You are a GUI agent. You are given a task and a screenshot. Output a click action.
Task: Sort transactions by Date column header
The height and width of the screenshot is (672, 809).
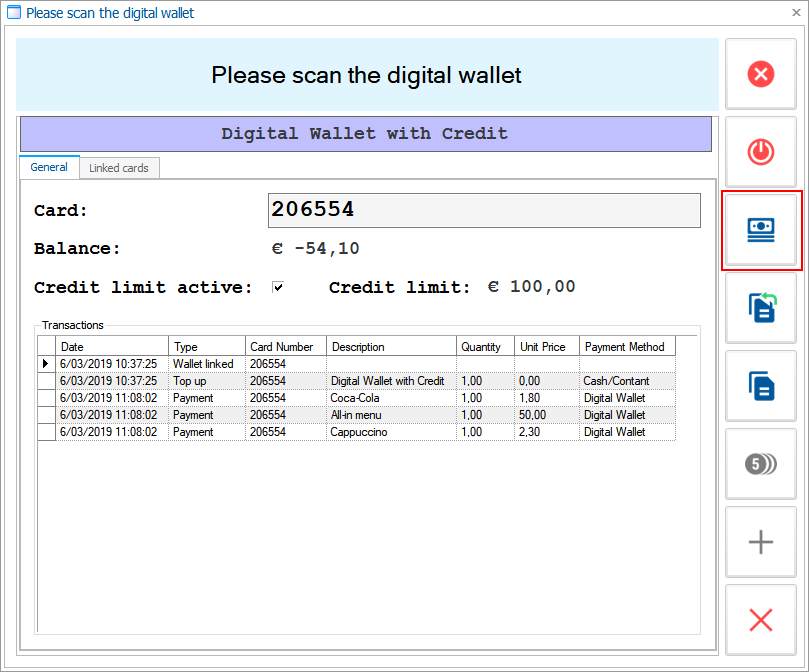click(x=112, y=347)
